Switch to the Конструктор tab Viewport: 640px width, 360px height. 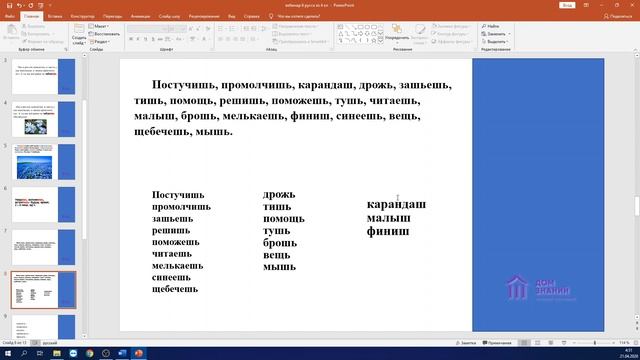coord(82,16)
